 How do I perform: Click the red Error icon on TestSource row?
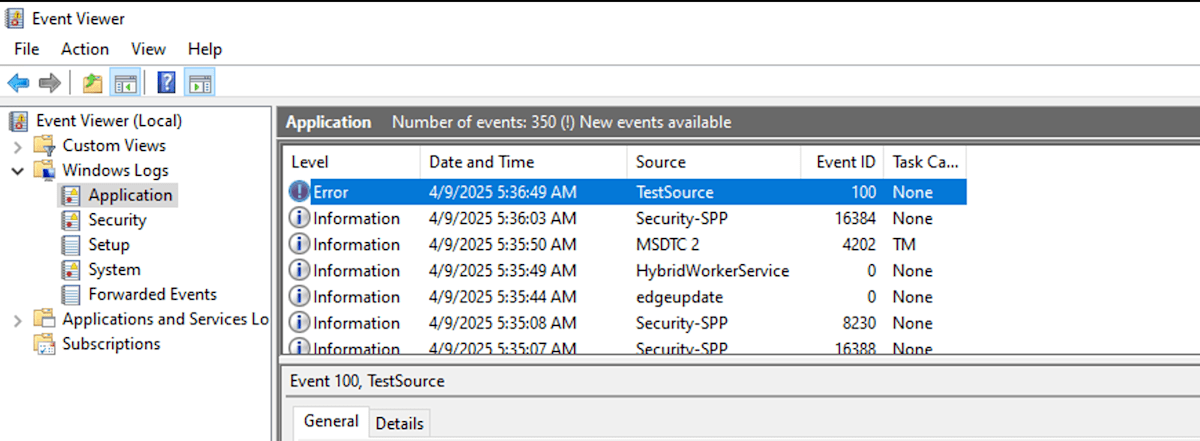pyautogui.click(x=299, y=192)
